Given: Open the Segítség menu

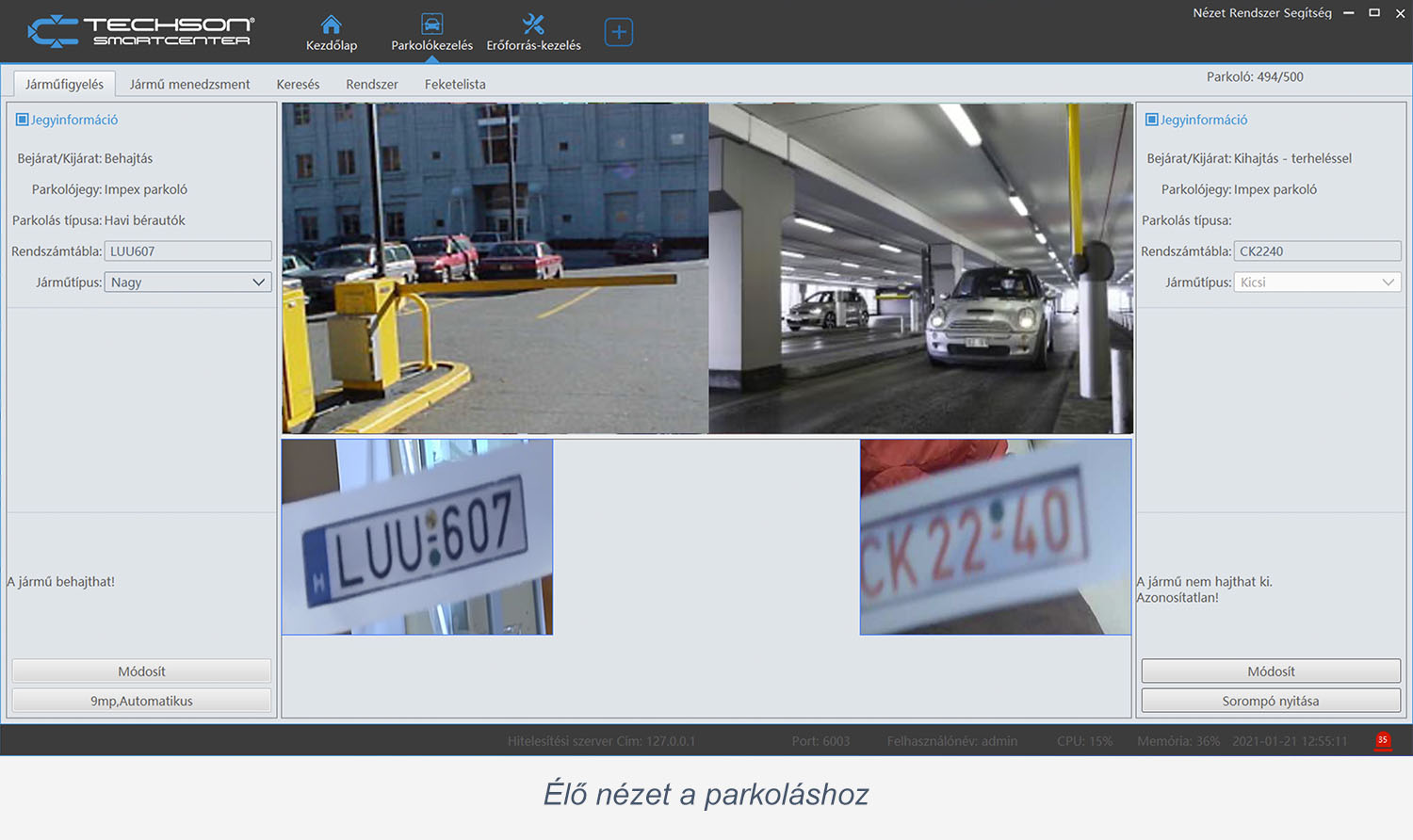Looking at the screenshot, I should [1307, 13].
